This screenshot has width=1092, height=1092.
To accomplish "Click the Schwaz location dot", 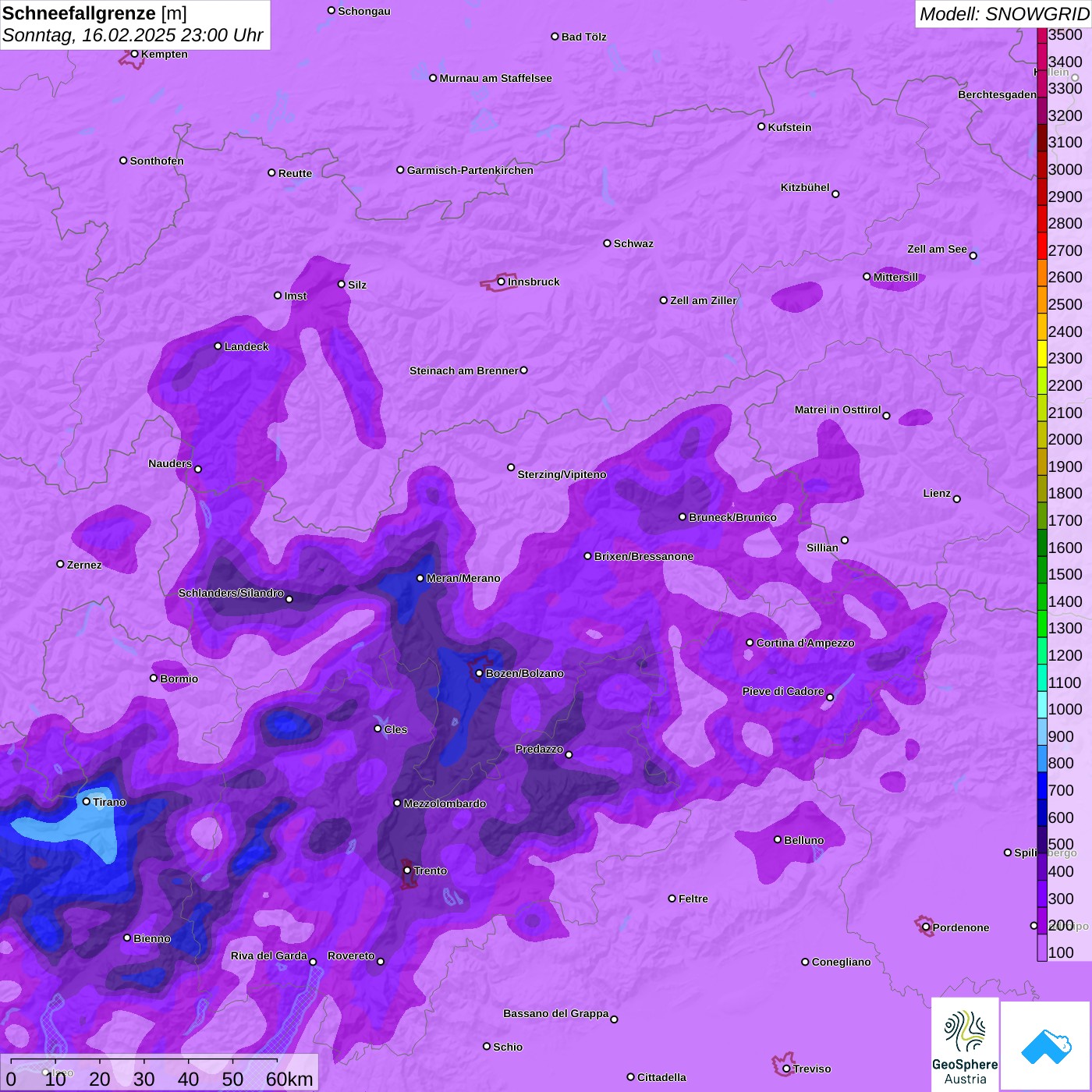I will coord(607,243).
